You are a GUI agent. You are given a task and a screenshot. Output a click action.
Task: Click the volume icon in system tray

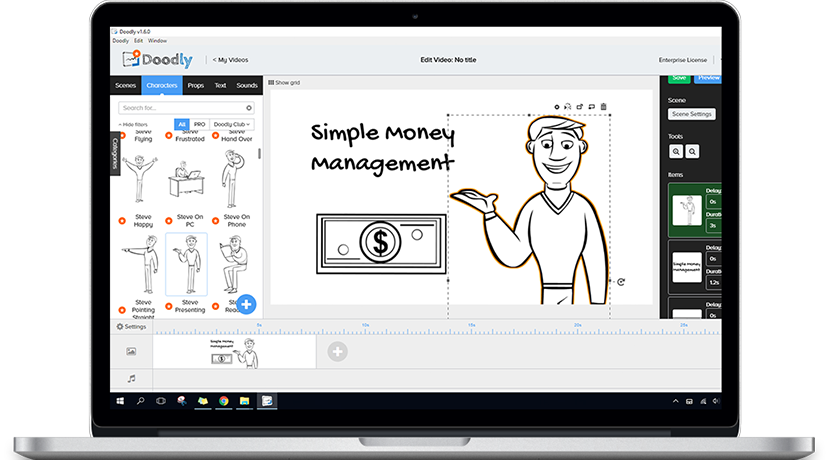click(x=716, y=401)
